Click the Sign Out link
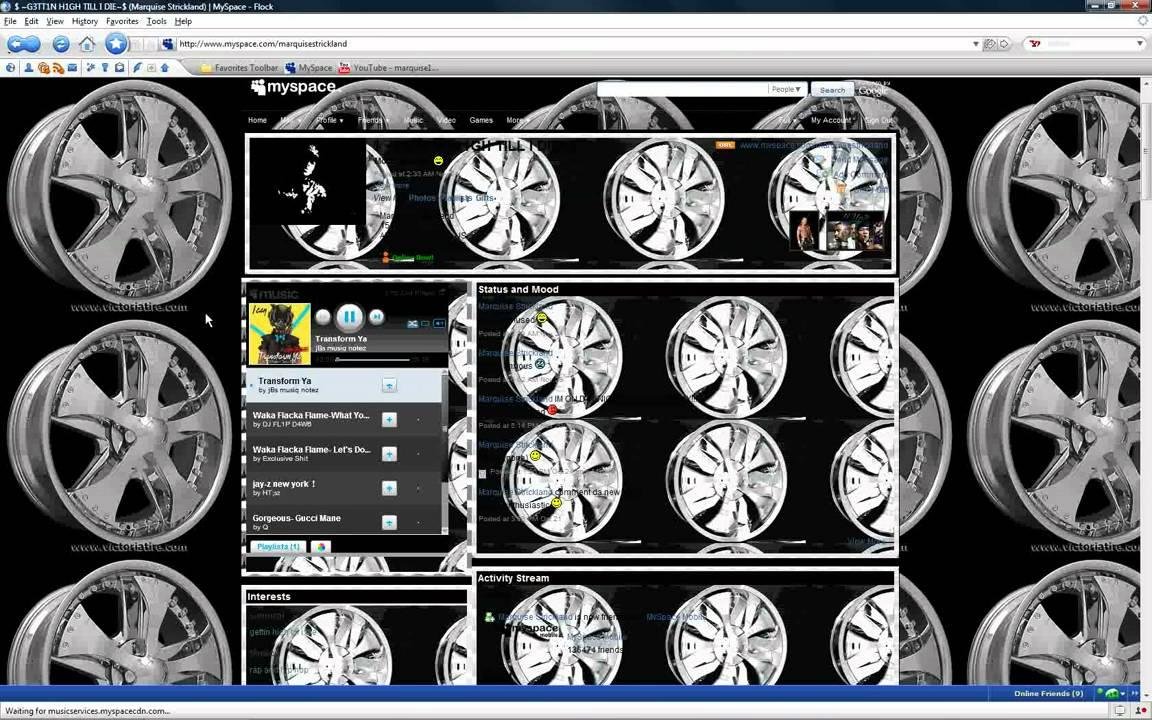The height and width of the screenshot is (720, 1152). tap(879, 120)
